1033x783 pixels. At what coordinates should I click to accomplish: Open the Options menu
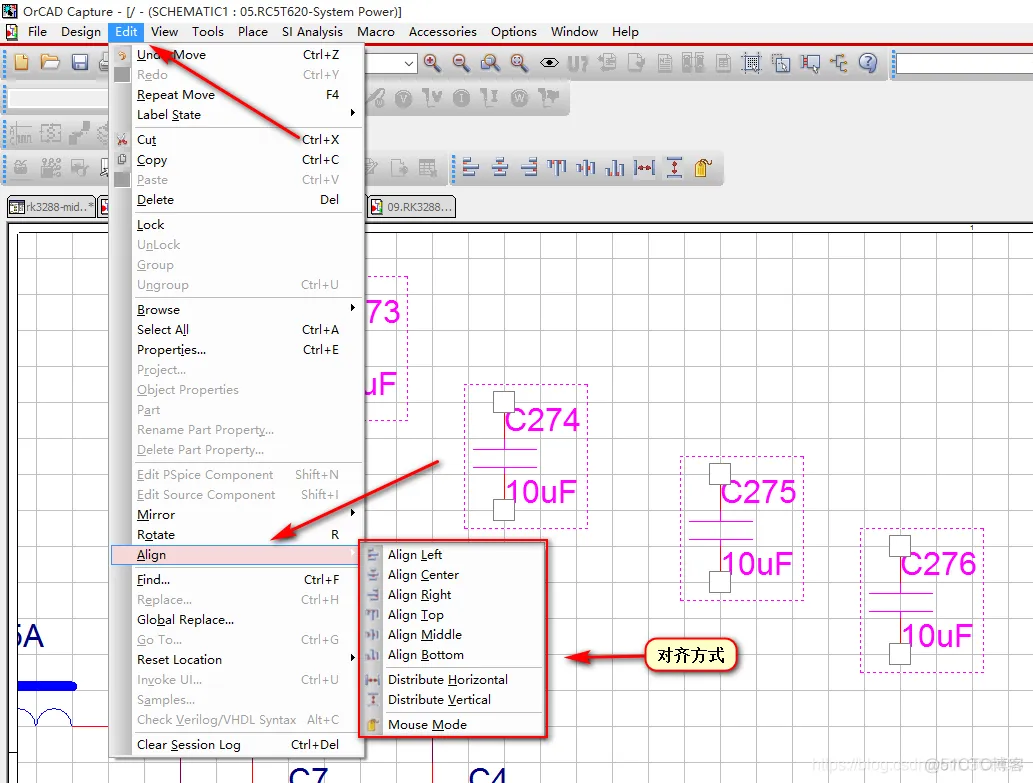coord(513,32)
